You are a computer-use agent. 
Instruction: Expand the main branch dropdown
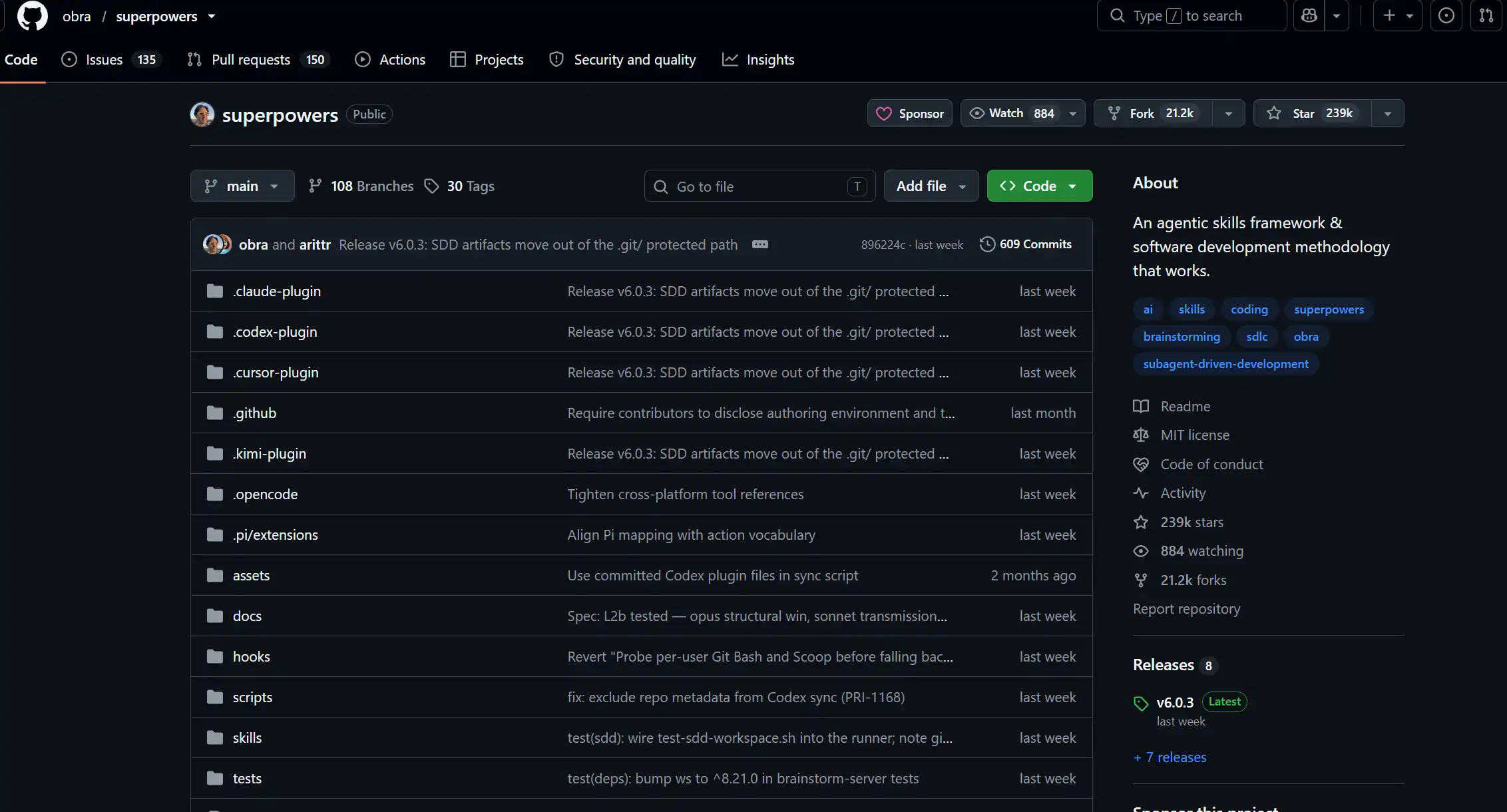tap(242, 186)
